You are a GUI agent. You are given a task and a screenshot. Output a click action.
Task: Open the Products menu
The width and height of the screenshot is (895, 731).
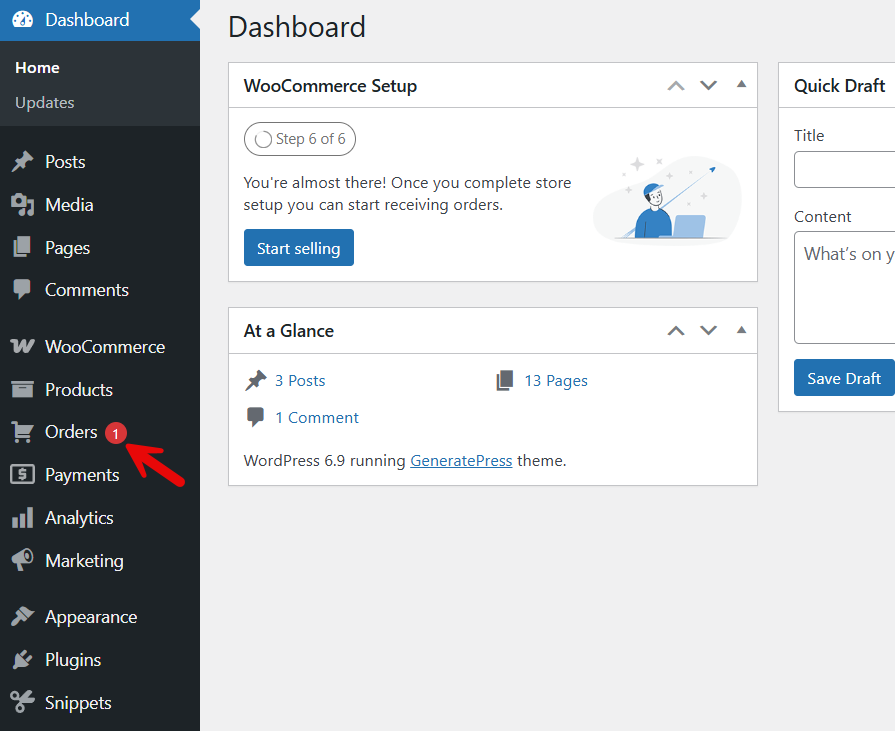(78, 390)
